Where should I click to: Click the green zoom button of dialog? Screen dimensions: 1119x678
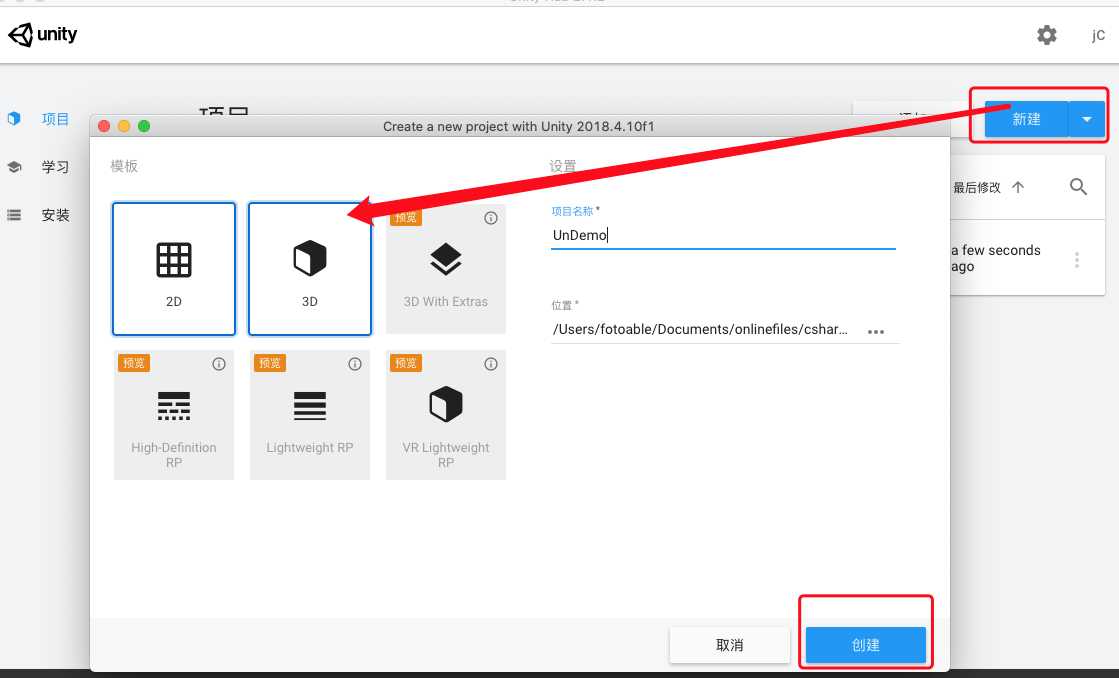(144, 126)
